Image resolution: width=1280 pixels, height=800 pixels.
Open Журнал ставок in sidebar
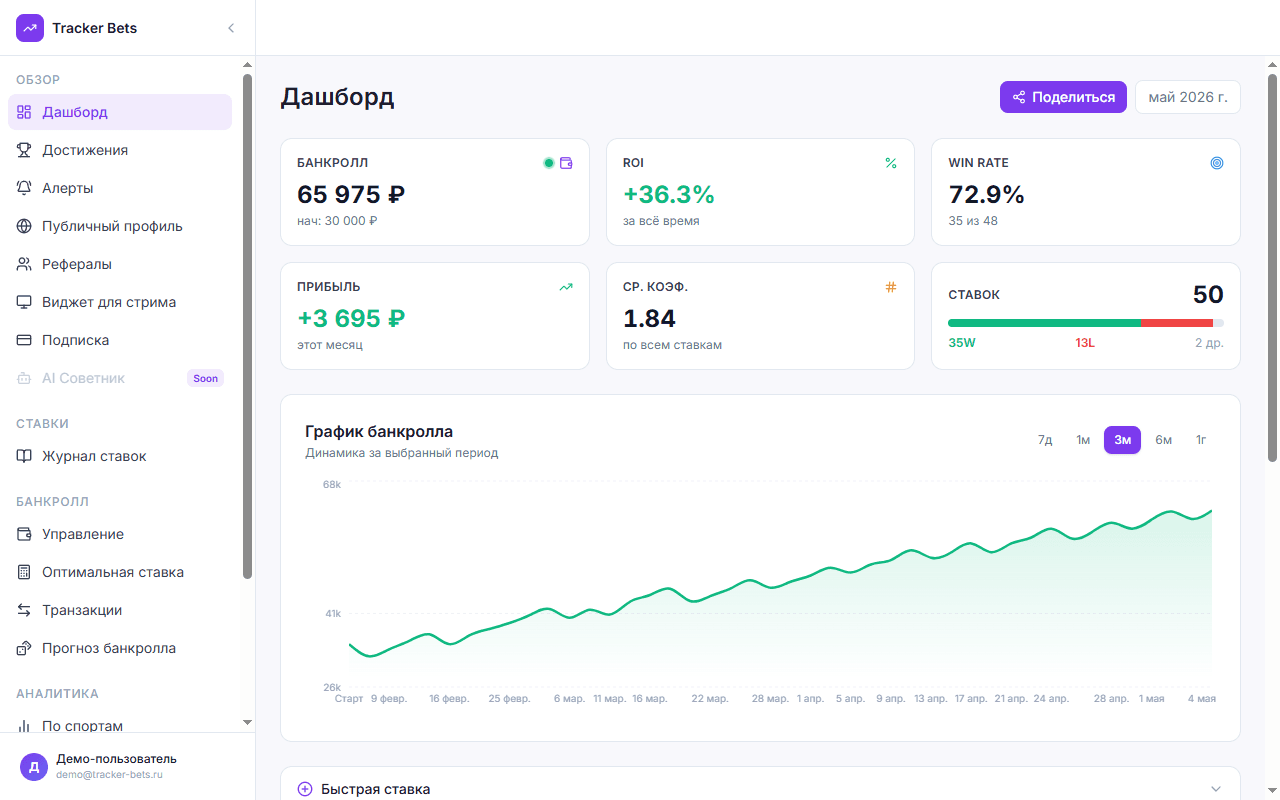(120, 456)
